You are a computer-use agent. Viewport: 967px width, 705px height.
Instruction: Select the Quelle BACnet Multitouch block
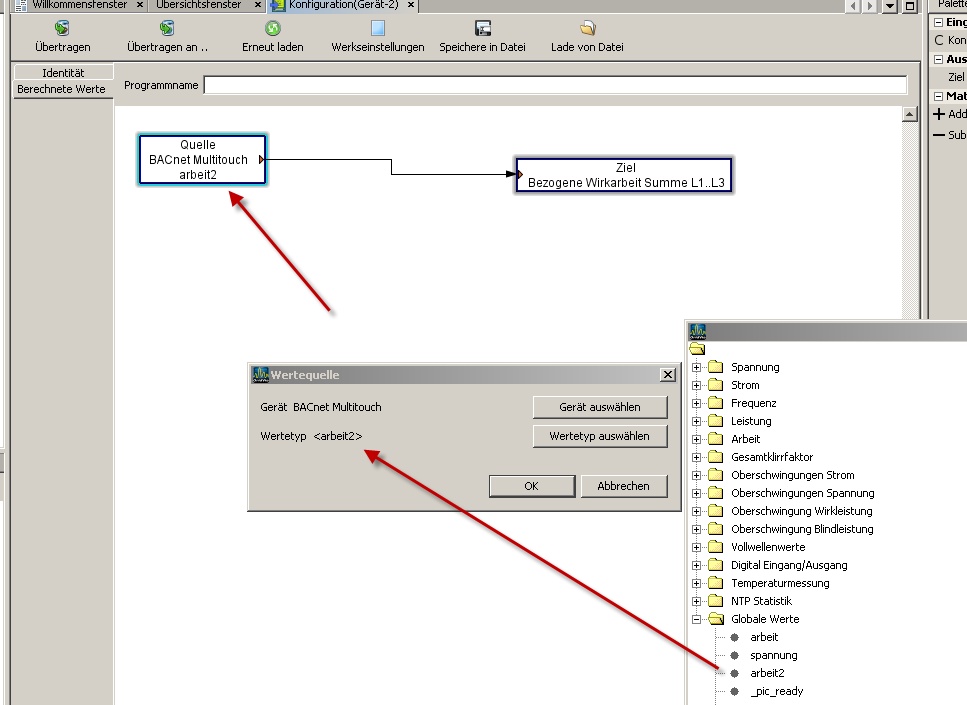203,160
